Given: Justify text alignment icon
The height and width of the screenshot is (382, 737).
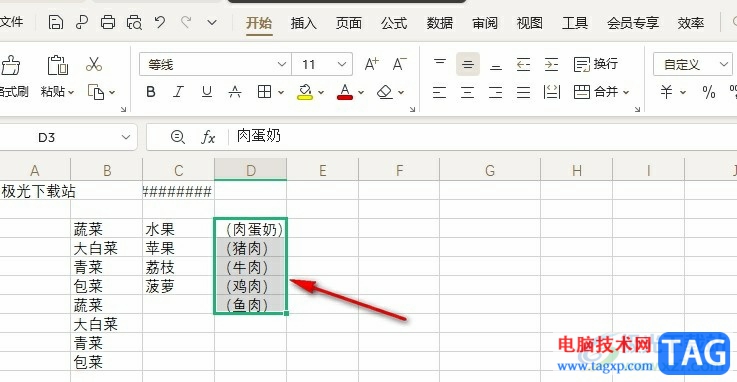Looking at the screenshot, I should 523,92.
